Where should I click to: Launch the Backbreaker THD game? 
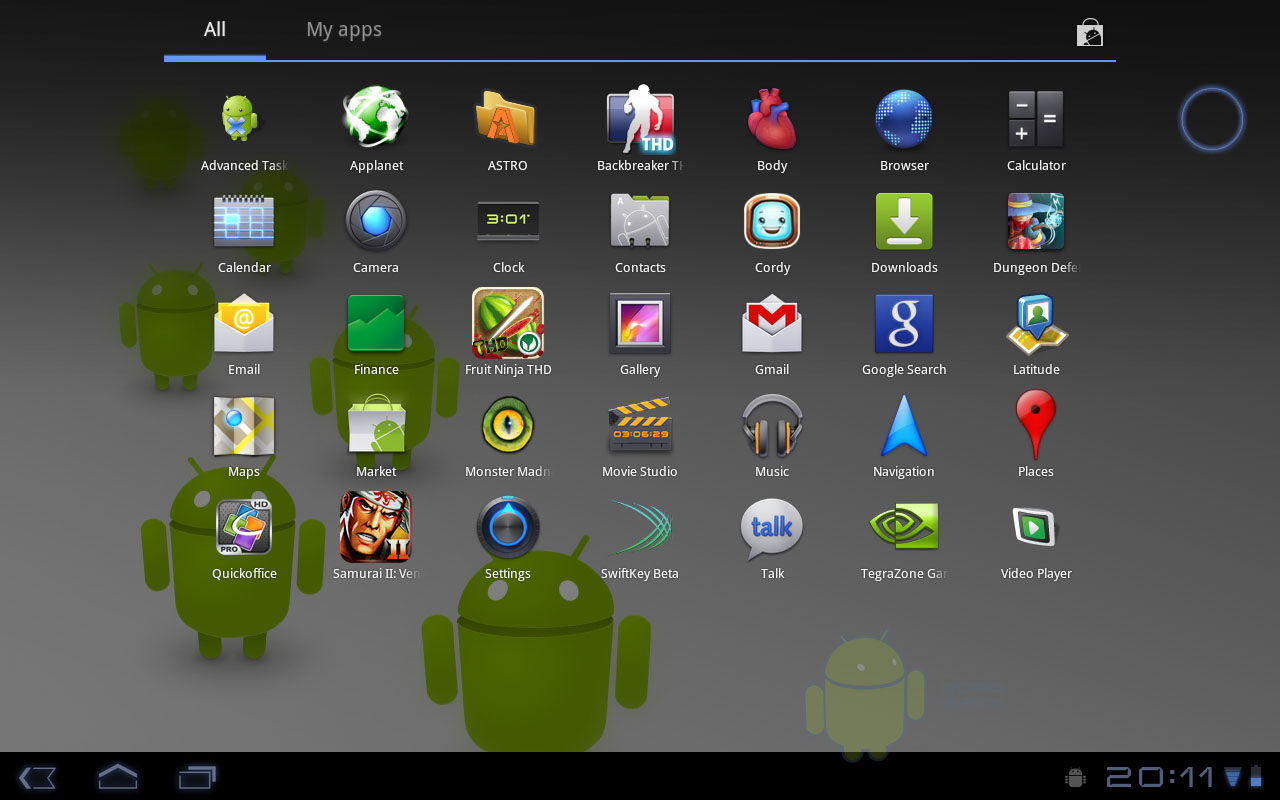point(640,120)
